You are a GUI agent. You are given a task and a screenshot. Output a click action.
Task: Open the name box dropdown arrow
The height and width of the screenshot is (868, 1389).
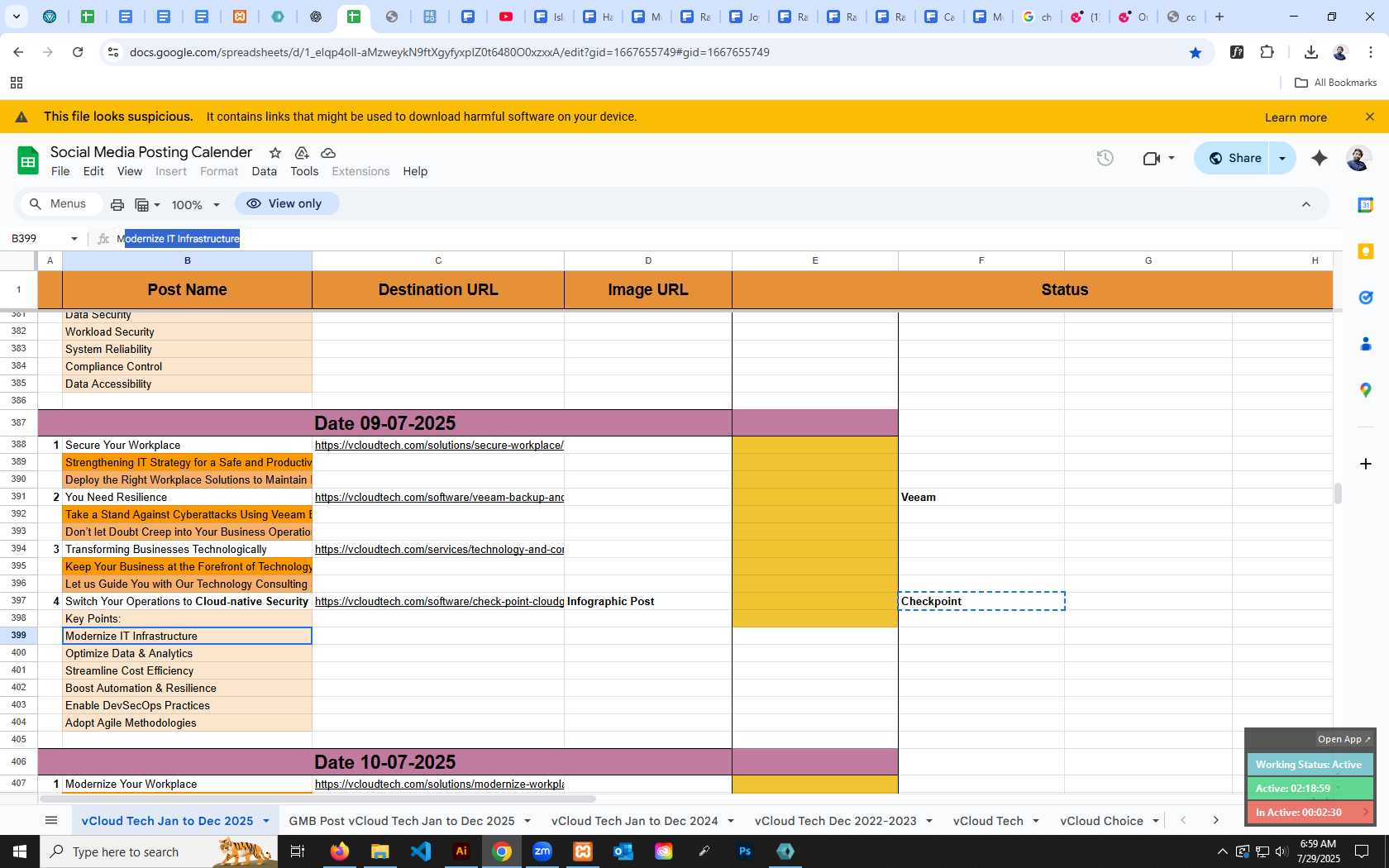74,239
